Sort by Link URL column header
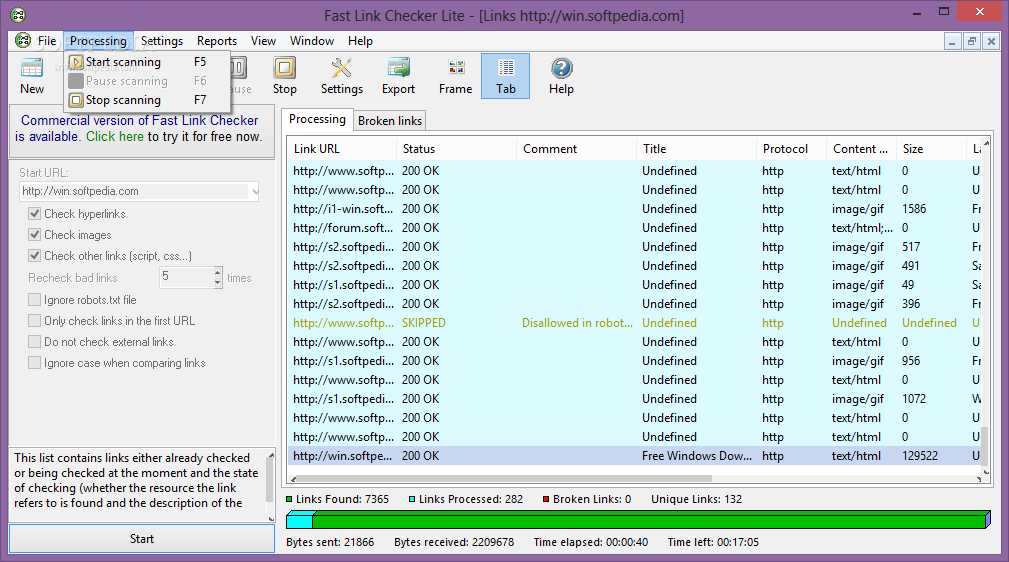 [341, 149]
